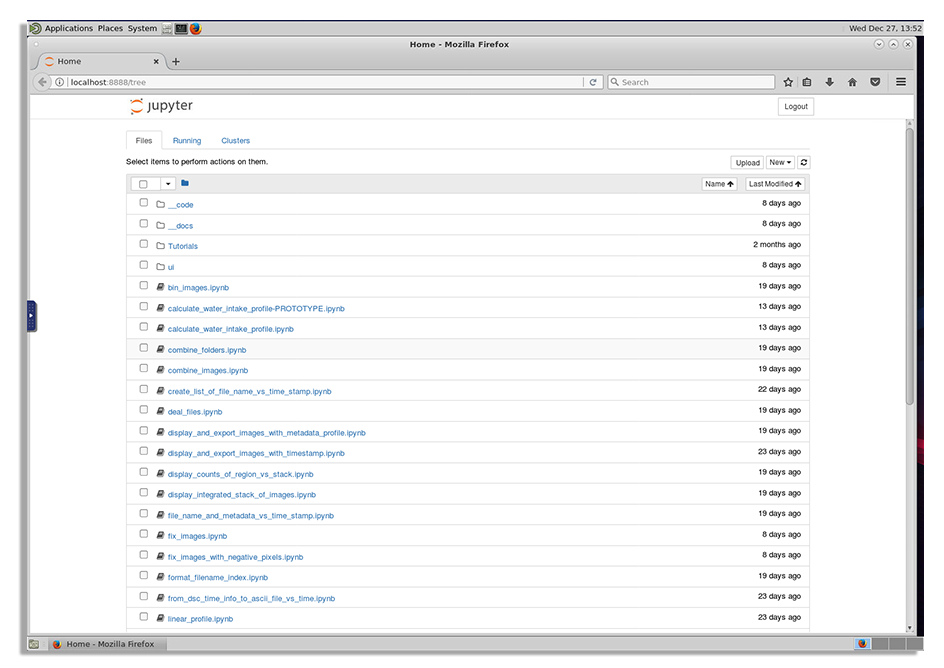Reload page using address bar icon
944x668 pixels.
coord(593,82)
